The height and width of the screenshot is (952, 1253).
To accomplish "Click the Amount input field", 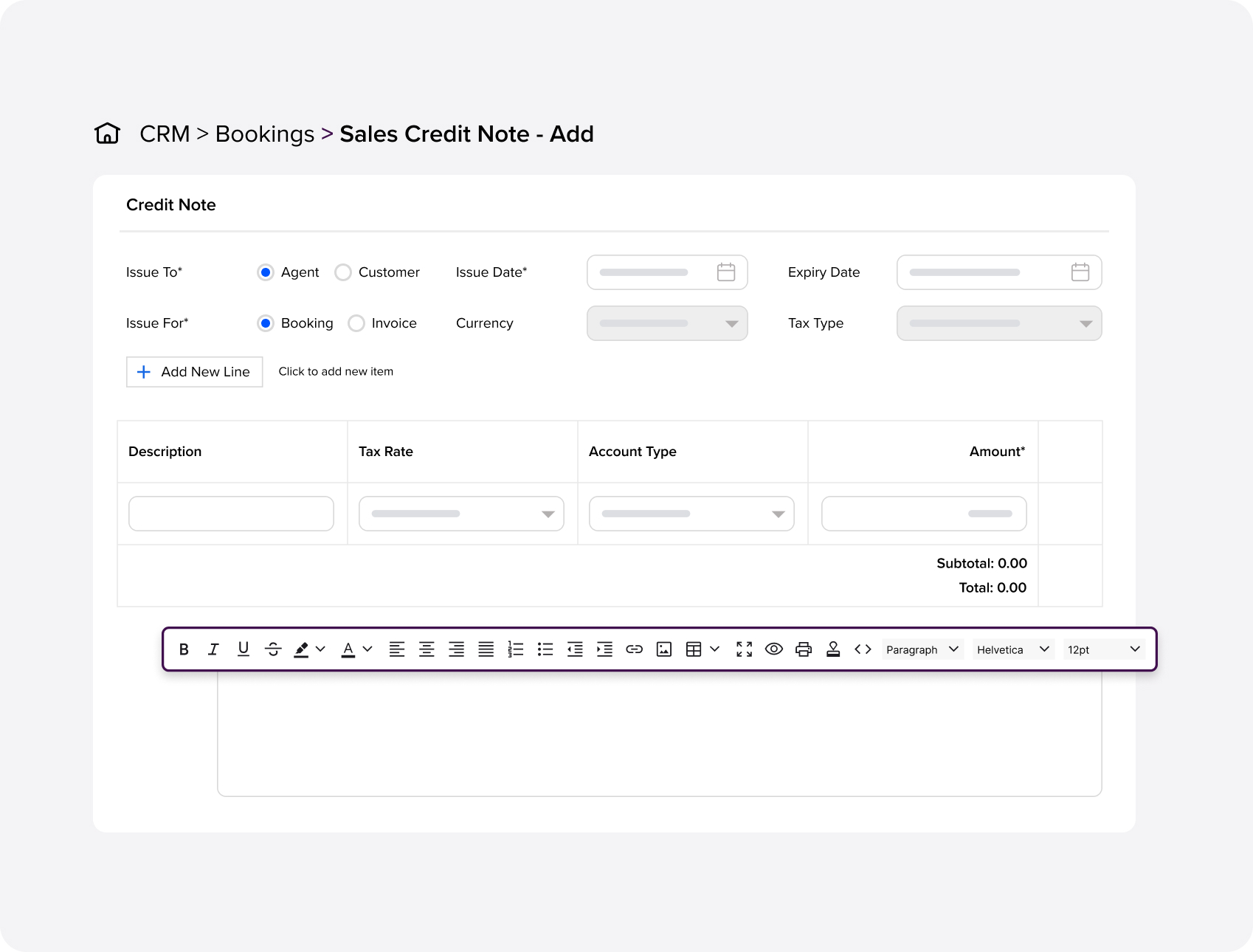I will tap(924, 514).
